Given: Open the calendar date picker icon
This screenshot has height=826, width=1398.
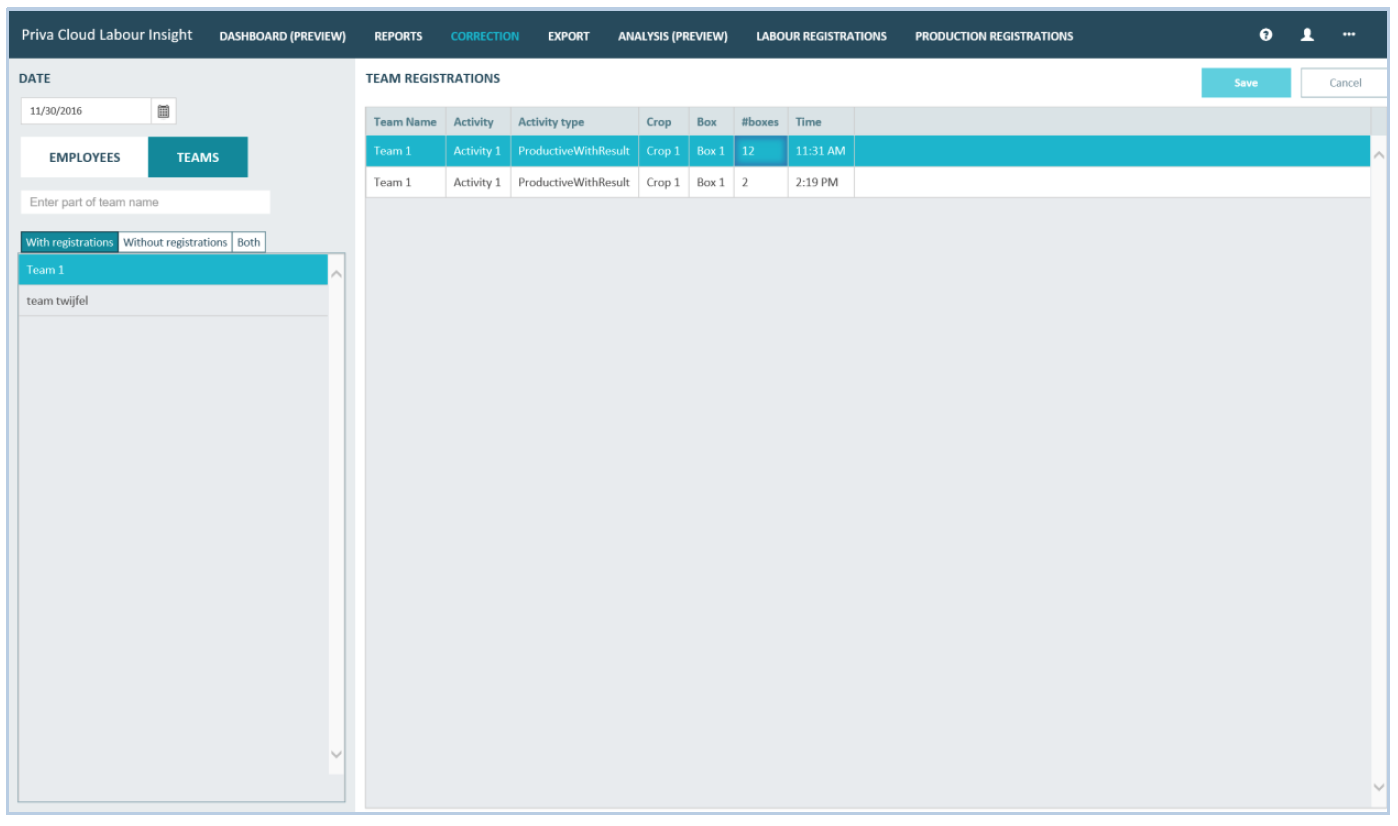Looking at the screenshot, I should [x=164, y=111].
